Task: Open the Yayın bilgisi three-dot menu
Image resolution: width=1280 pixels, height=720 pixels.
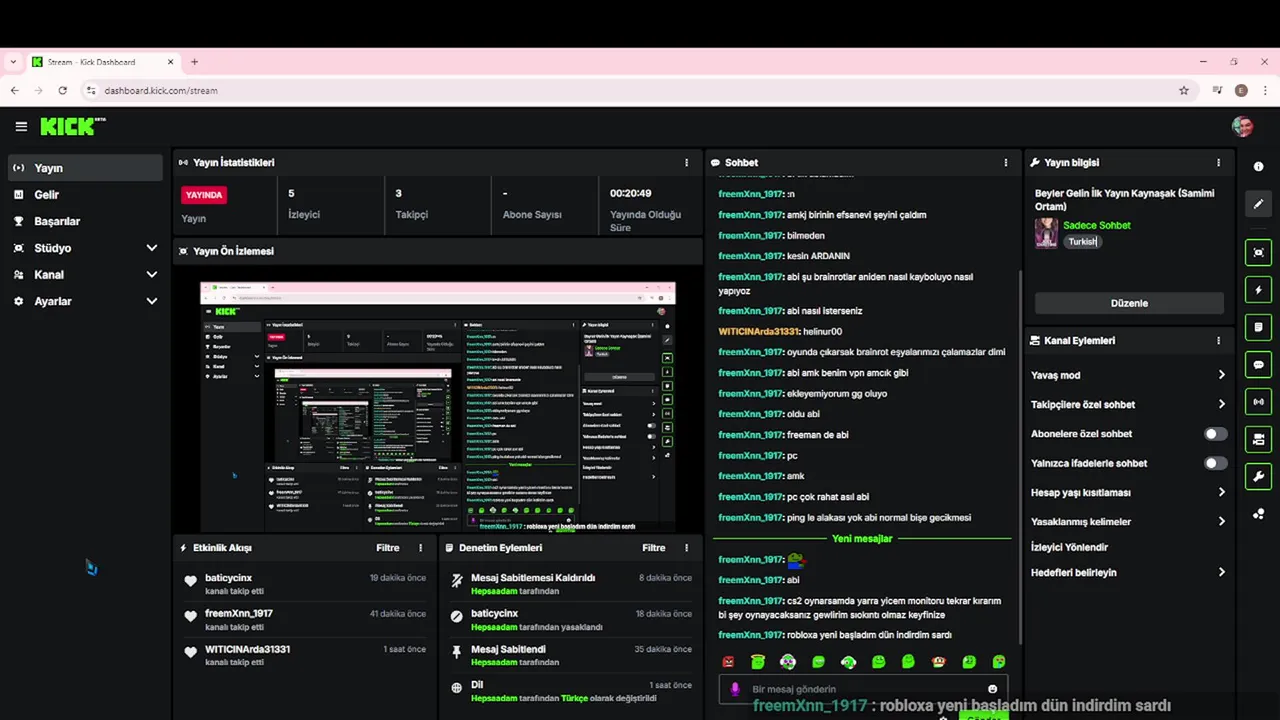Action: click(x=1218, y=162)
